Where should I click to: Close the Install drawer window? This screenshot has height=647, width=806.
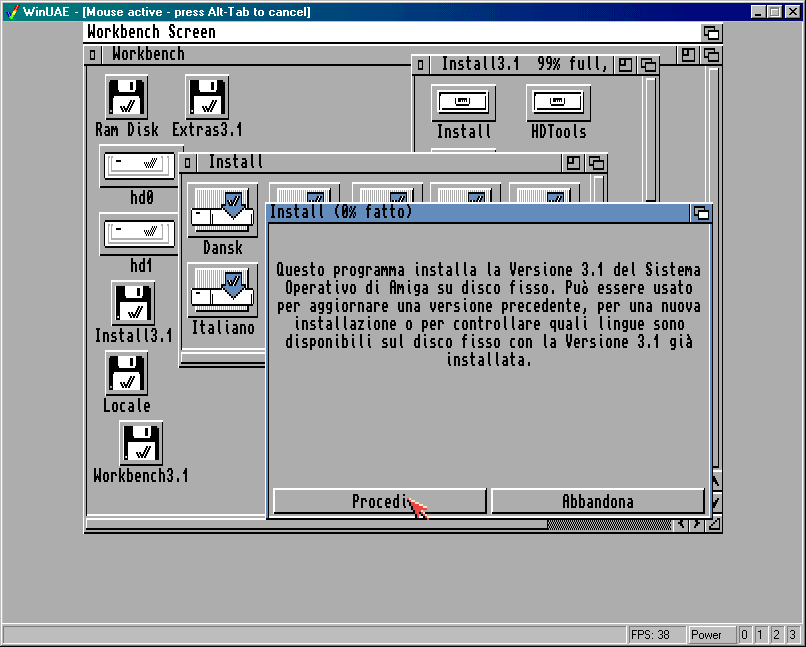[188, 163]
